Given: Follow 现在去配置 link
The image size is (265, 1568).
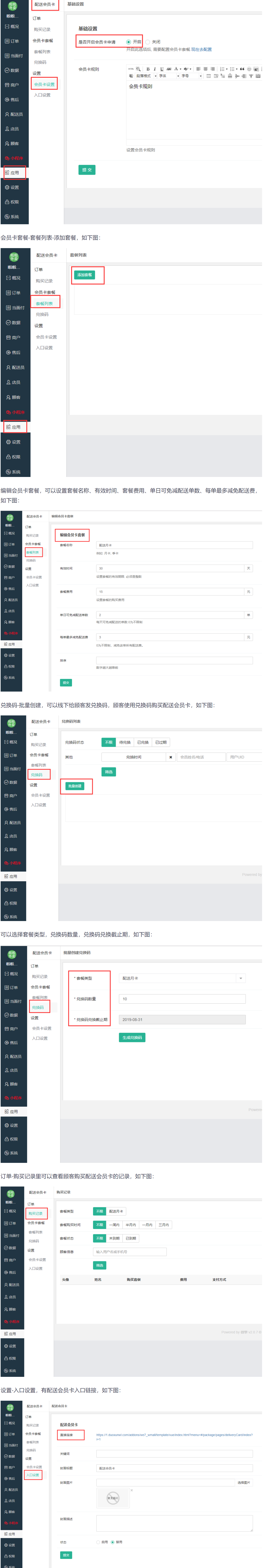Looking at the screenshot, I should point(202,49).
